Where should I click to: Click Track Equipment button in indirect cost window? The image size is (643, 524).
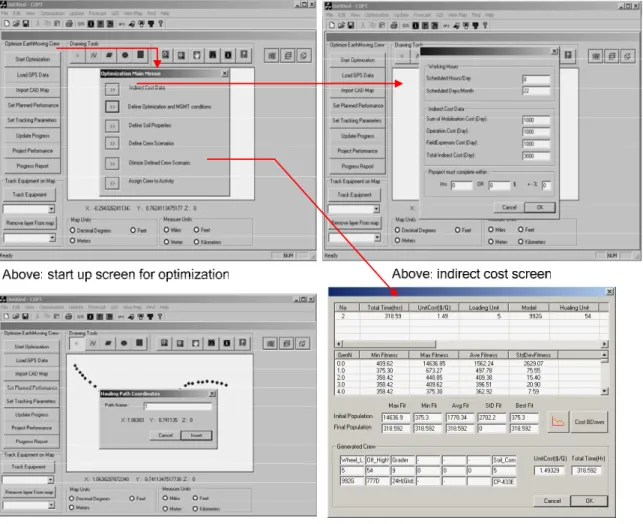pos(355,195)
